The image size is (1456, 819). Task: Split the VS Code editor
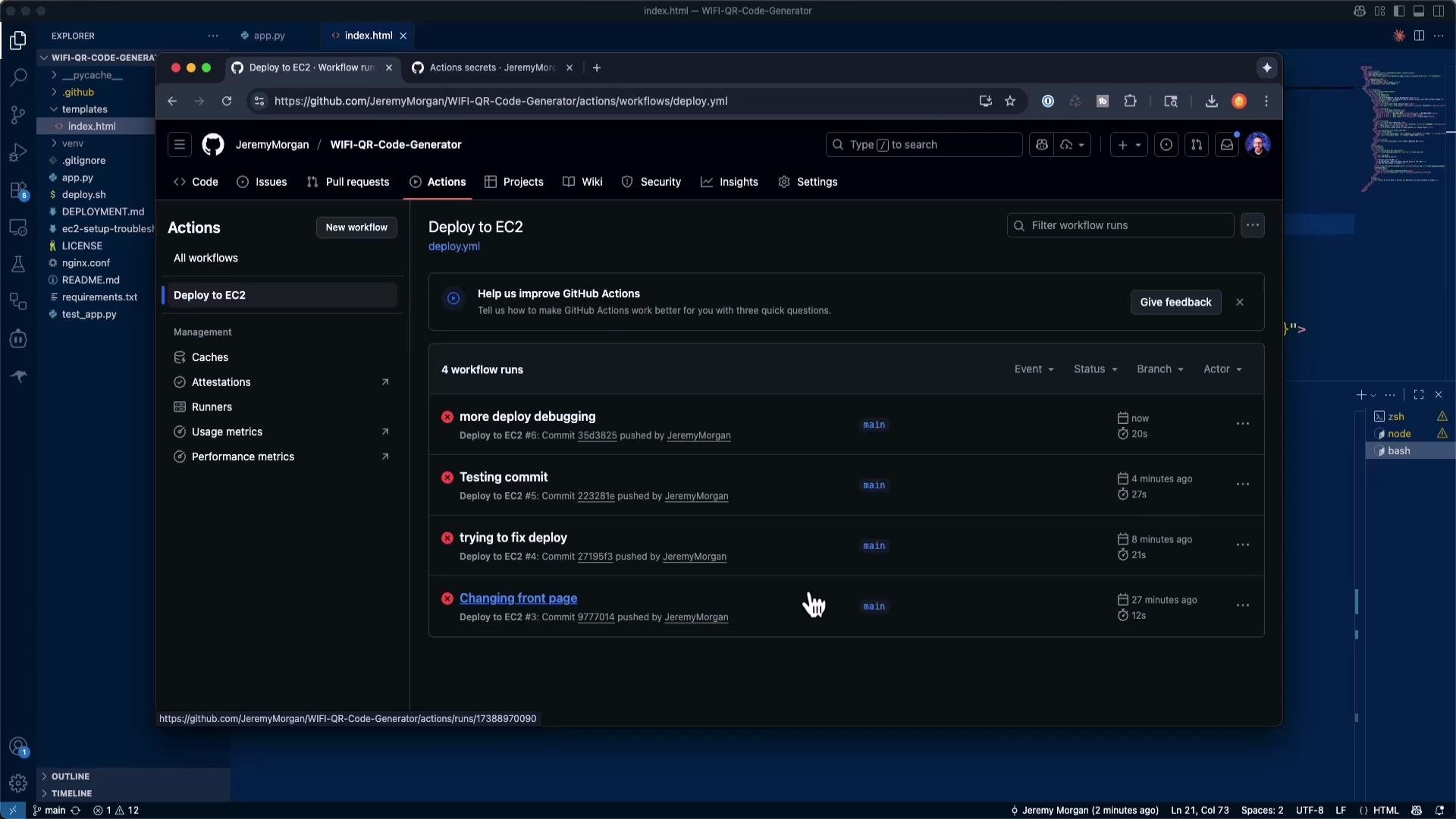point(1419,36)
